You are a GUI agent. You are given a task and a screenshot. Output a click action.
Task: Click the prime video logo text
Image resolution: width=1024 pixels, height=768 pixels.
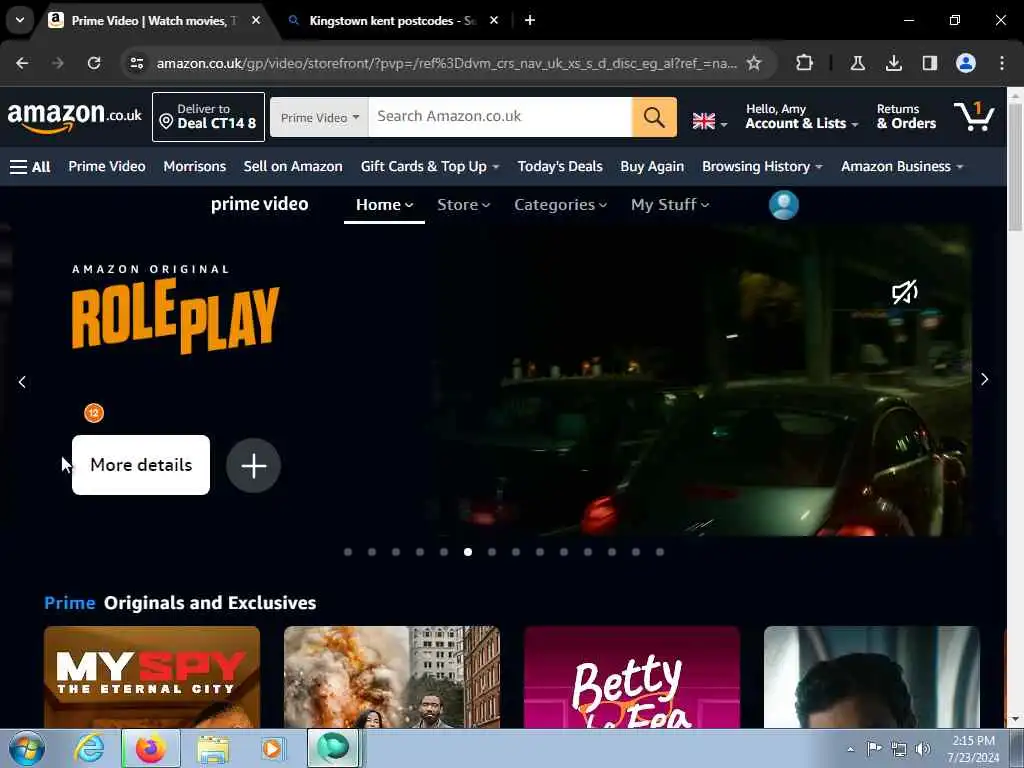pyautogui.click(x=259, y=204)
